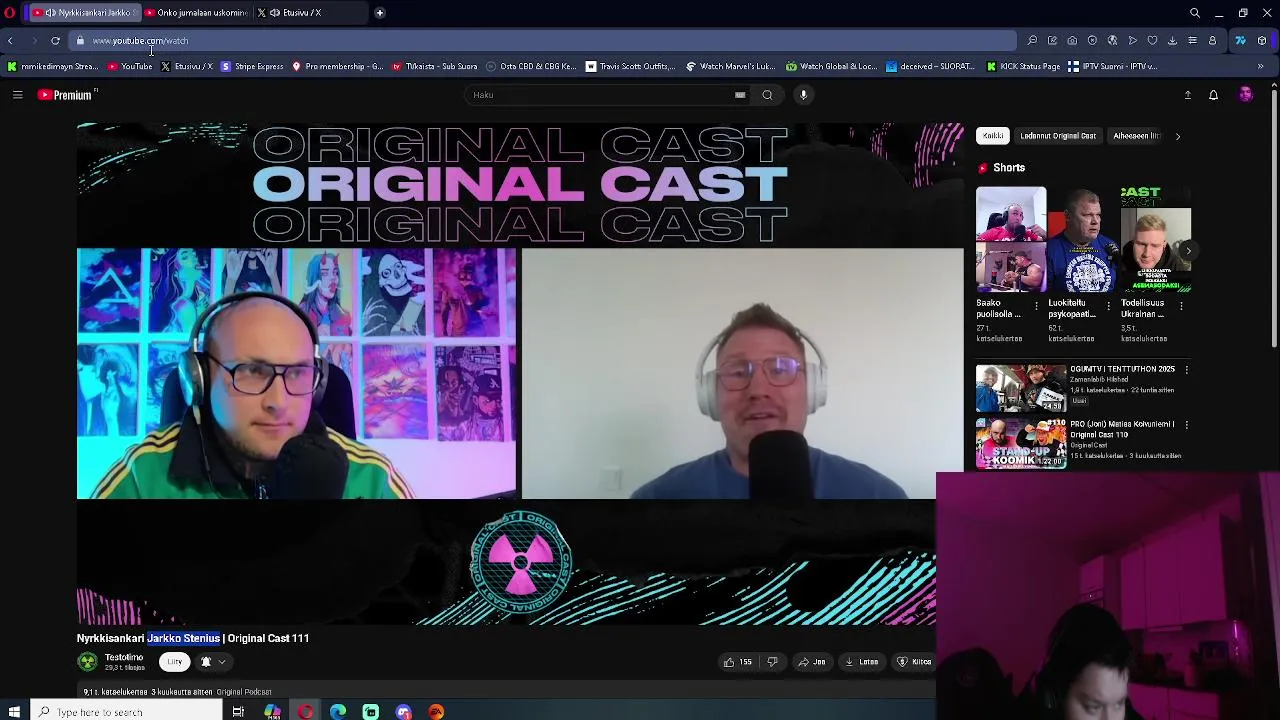1280x720 pixels.
Task: Open the OGUMTV TENTTUTHON 2025 video thumbnail
Action: (x=1021, y=388)
